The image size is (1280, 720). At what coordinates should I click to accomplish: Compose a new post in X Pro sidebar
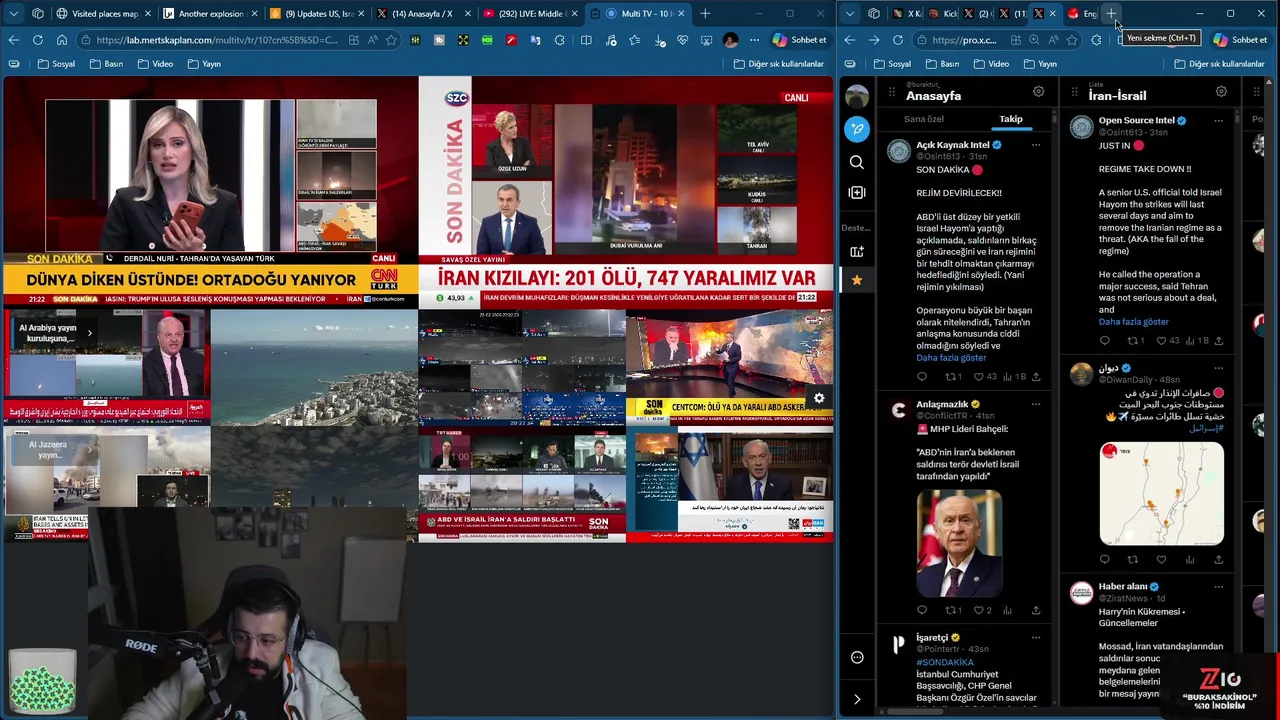pos(857,129)
